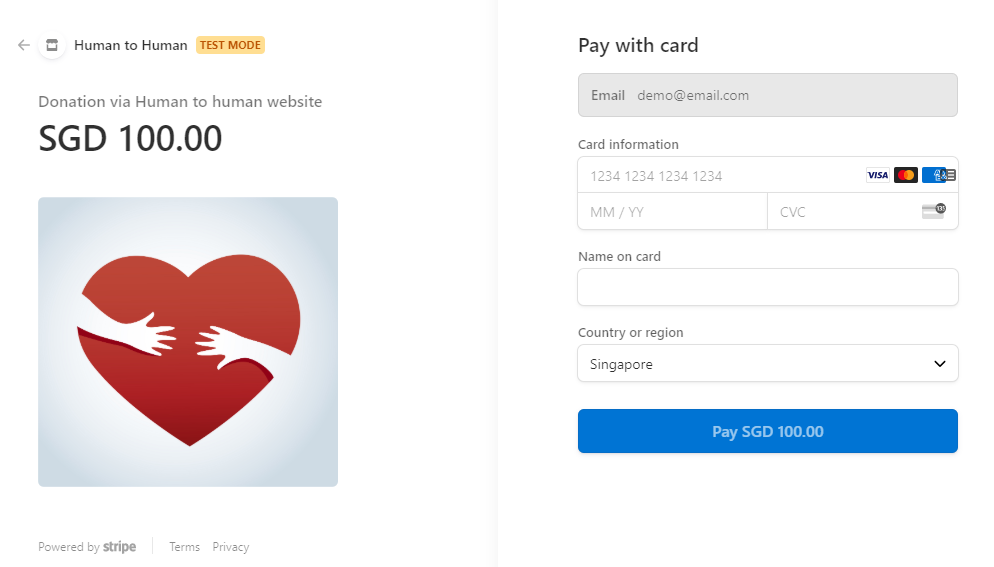Viewport: 994px width, 567px height.
Task: Open the Terms link
Action: pyautogui.click(x=184, y=547)
